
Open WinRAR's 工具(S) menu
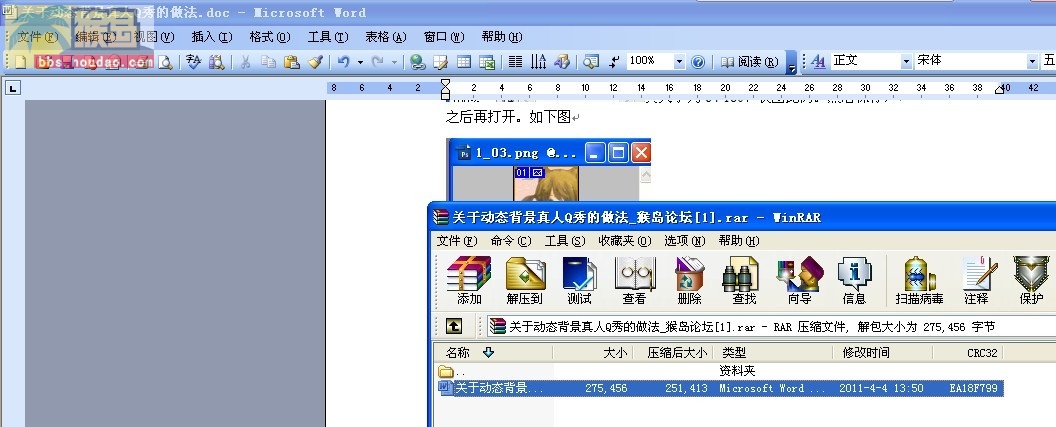click(564, 240)
